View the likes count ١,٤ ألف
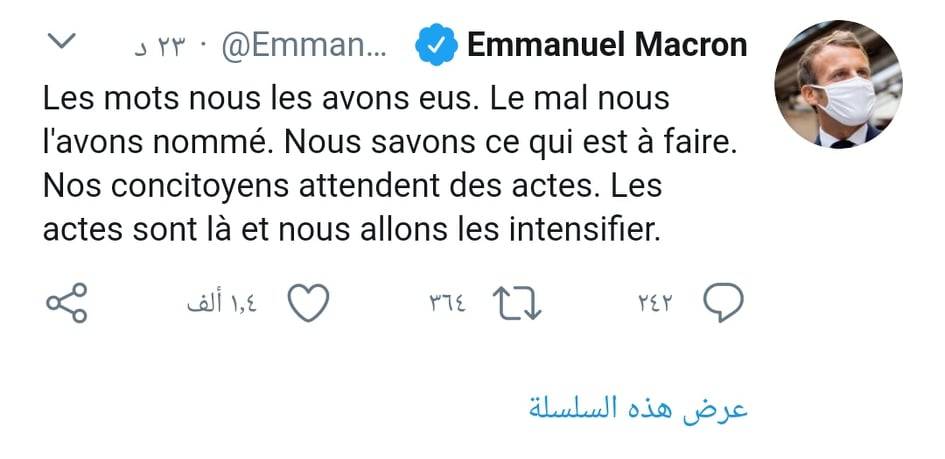Viewport: 945px width, 459px height. (x=221, y=304)
